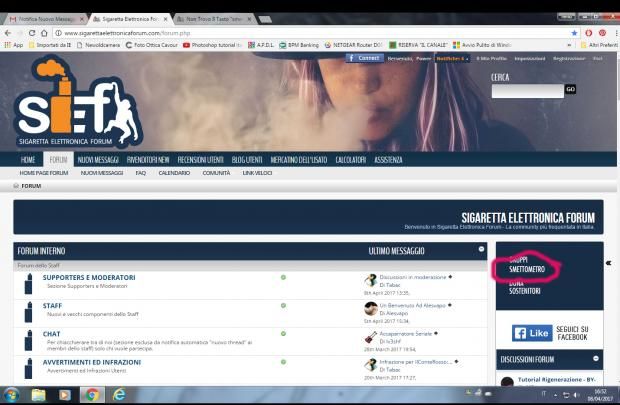Click the avatar next to Un Benvenuto Ad Alesvapo
Image resolution: width=620 pixels, height=405 pixels.
[x=370, y=308]
